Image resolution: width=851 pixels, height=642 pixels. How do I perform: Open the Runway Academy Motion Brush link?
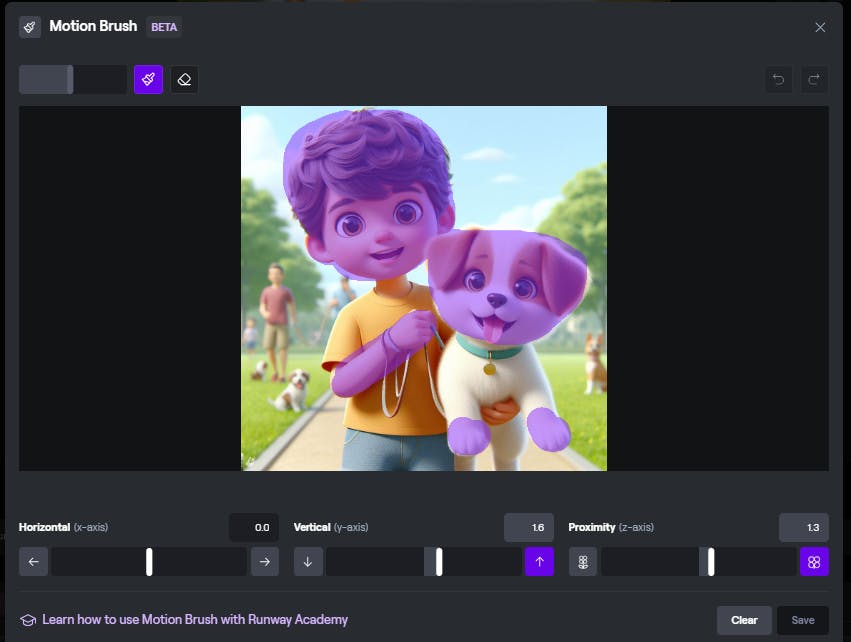click(x=195, y=620)
